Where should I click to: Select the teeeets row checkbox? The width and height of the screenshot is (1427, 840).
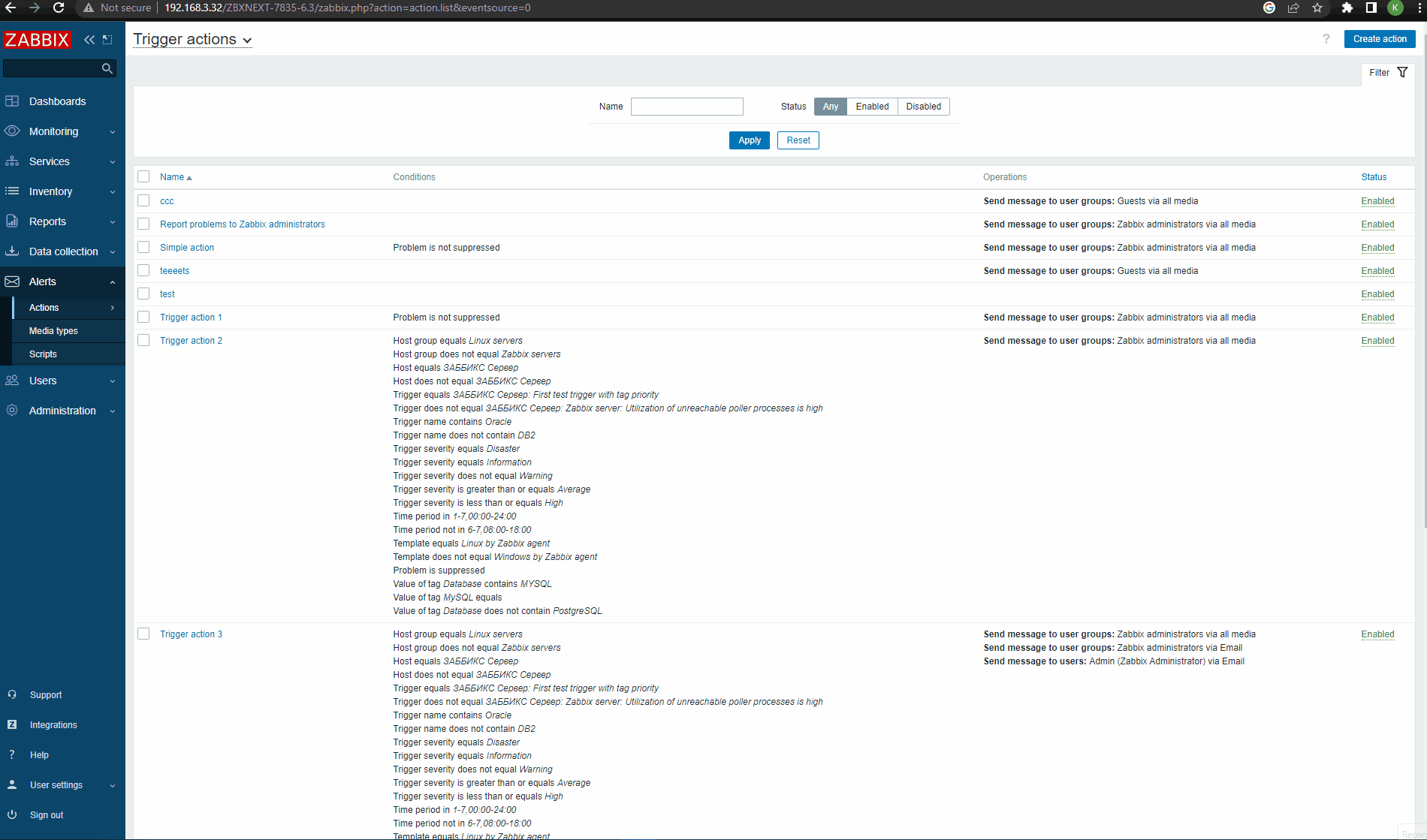point(143,271)
